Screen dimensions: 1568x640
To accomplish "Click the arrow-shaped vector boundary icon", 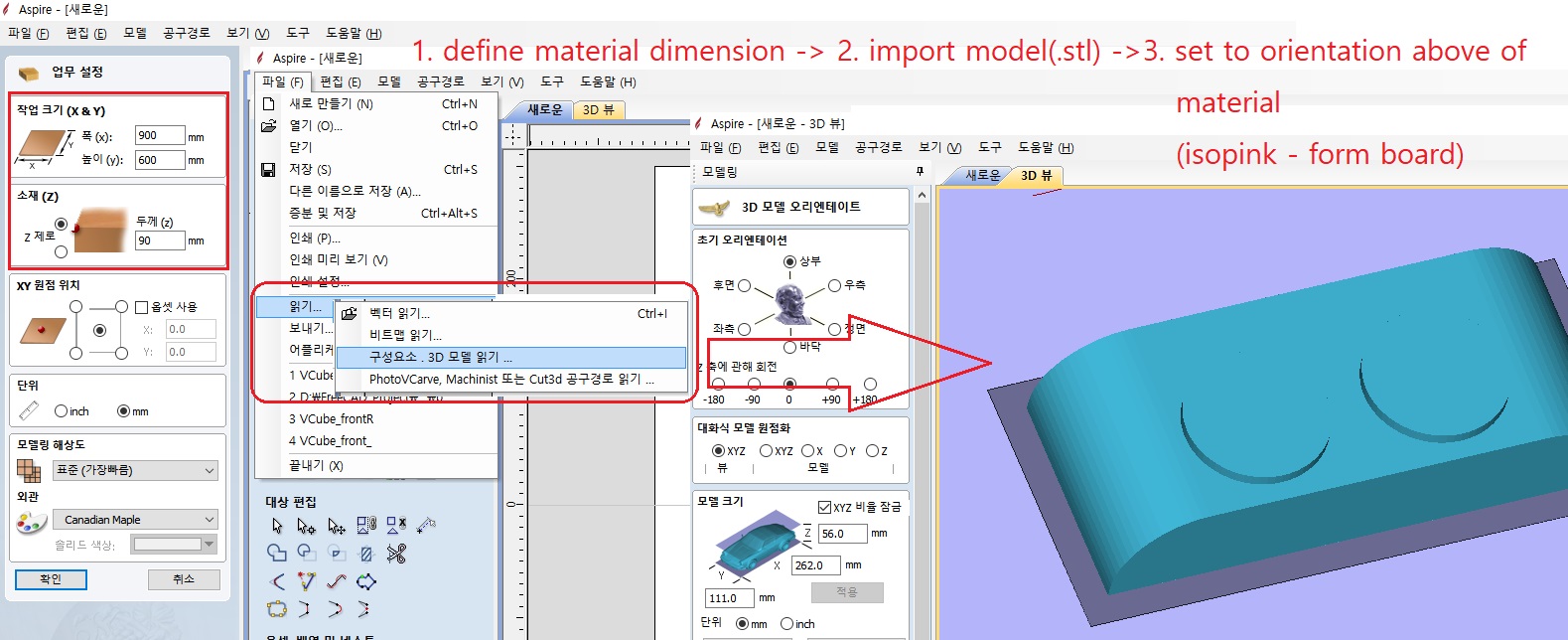I will pyautogui.click(x=366, y=581).
